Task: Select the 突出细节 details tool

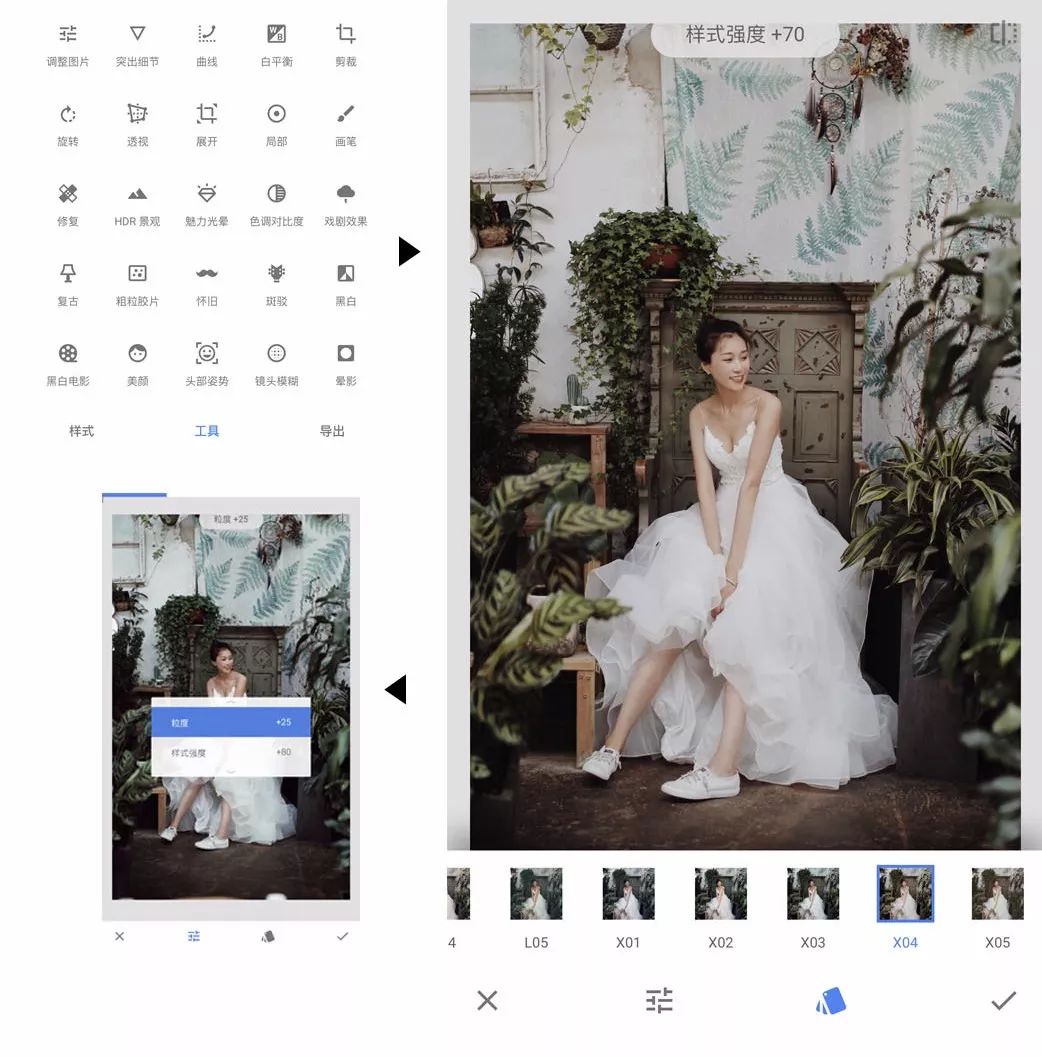Action: click(137, 45)
